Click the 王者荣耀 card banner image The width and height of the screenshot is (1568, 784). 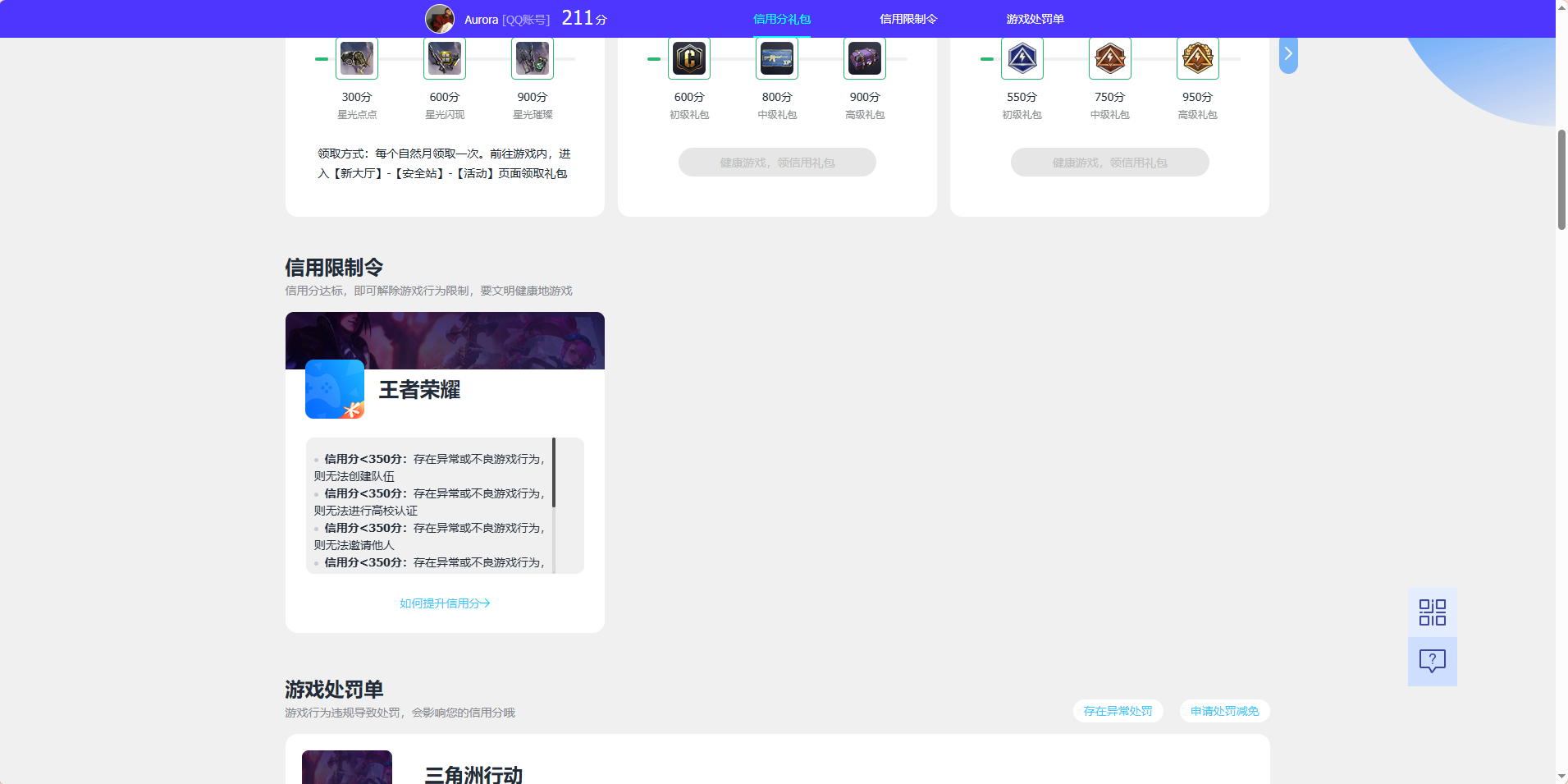click(x=445, y=341)
